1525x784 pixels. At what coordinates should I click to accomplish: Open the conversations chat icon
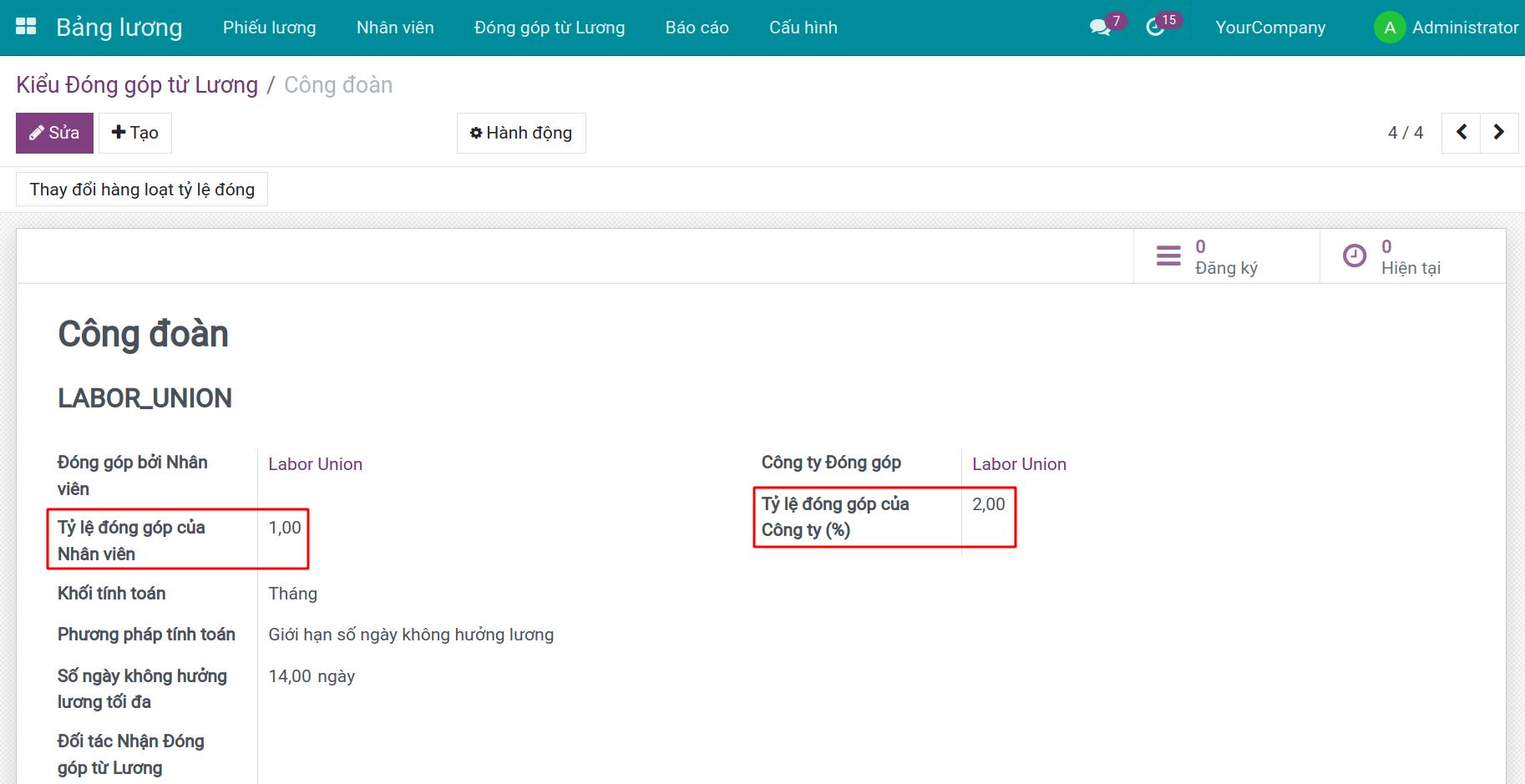click(x=1100, y=28)
